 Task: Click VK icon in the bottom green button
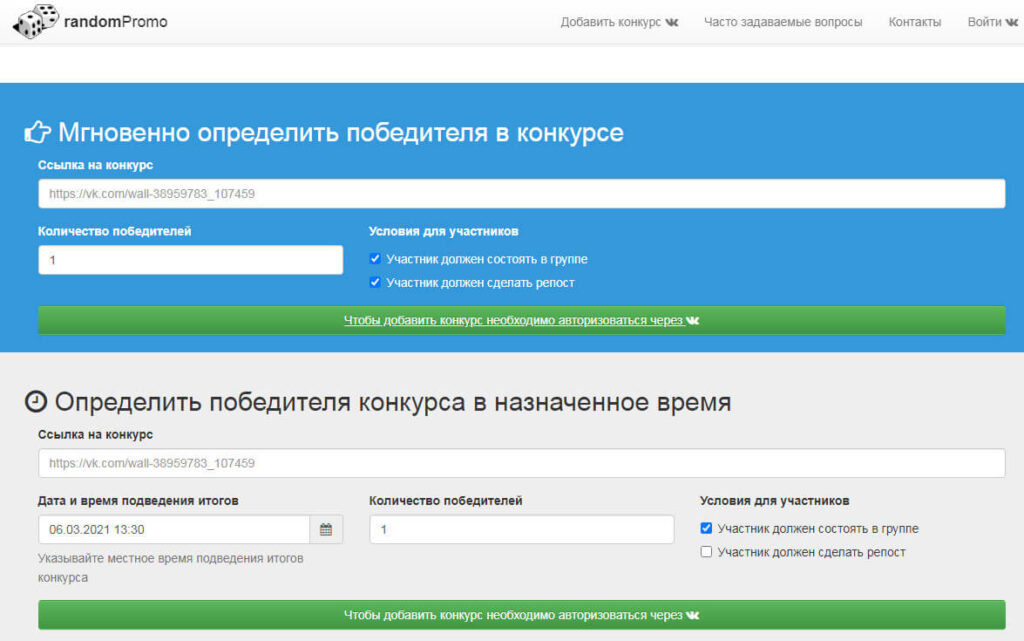tap(693, 615)
